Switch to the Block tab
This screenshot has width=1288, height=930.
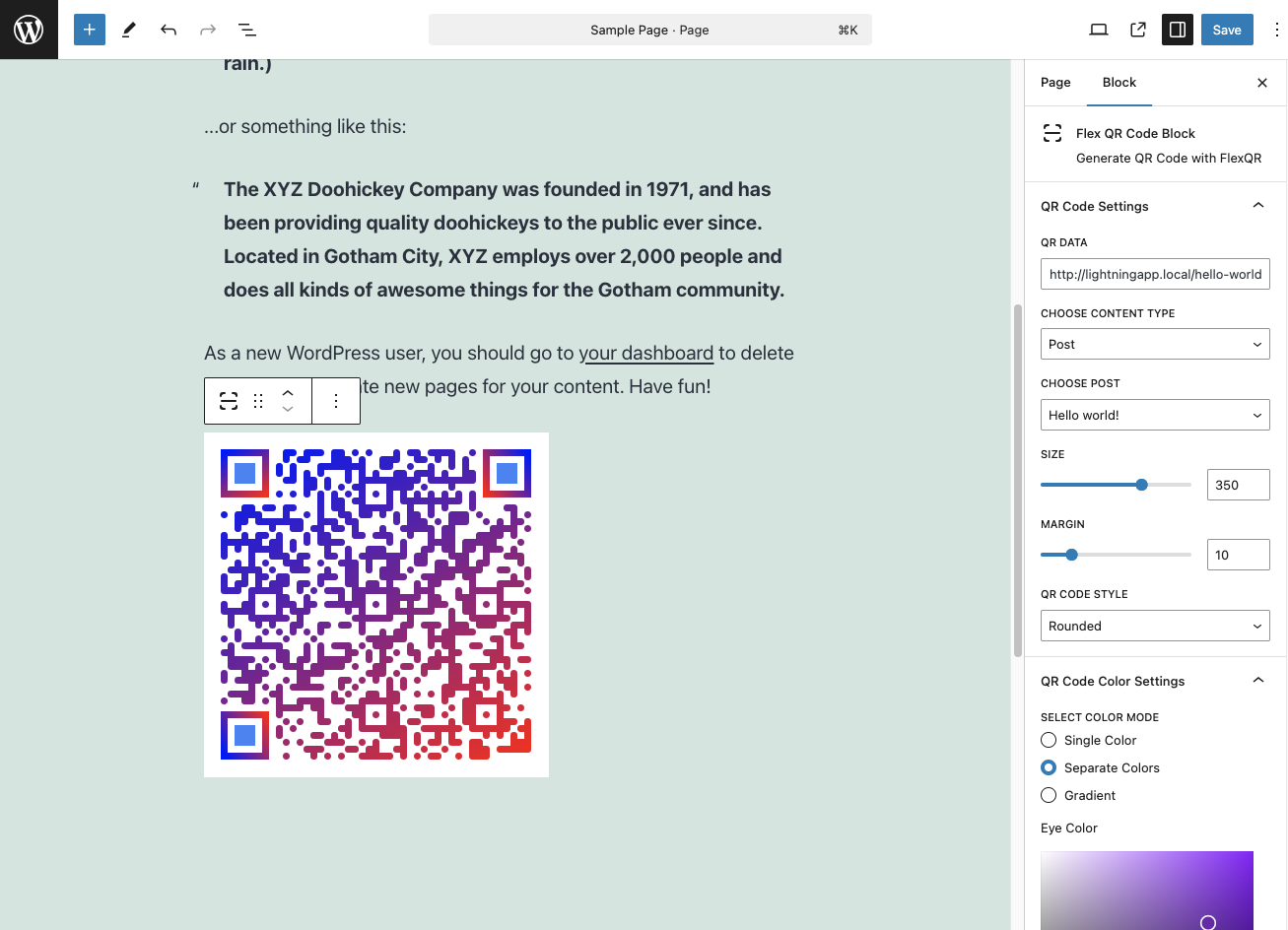pyautogui.click(x=1119, y=83)
